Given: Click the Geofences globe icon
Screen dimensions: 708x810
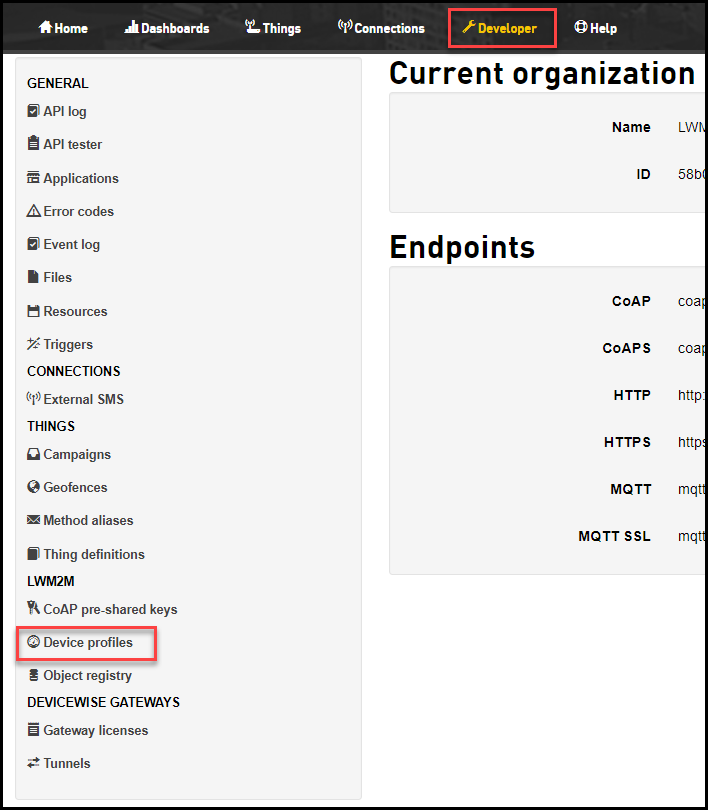Looking at the screenshot, I should tap(34, 487).
